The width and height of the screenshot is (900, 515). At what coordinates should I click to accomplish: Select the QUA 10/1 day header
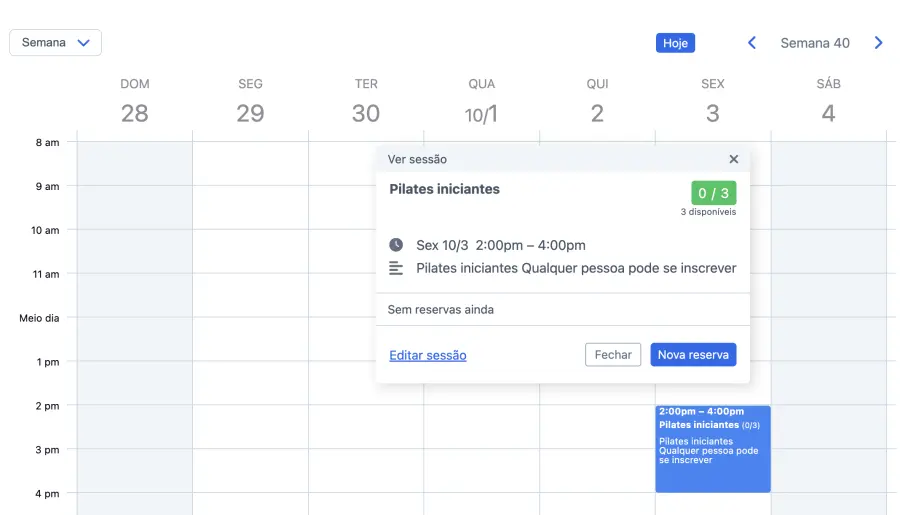pyautogui.click(x=481, y=101)
